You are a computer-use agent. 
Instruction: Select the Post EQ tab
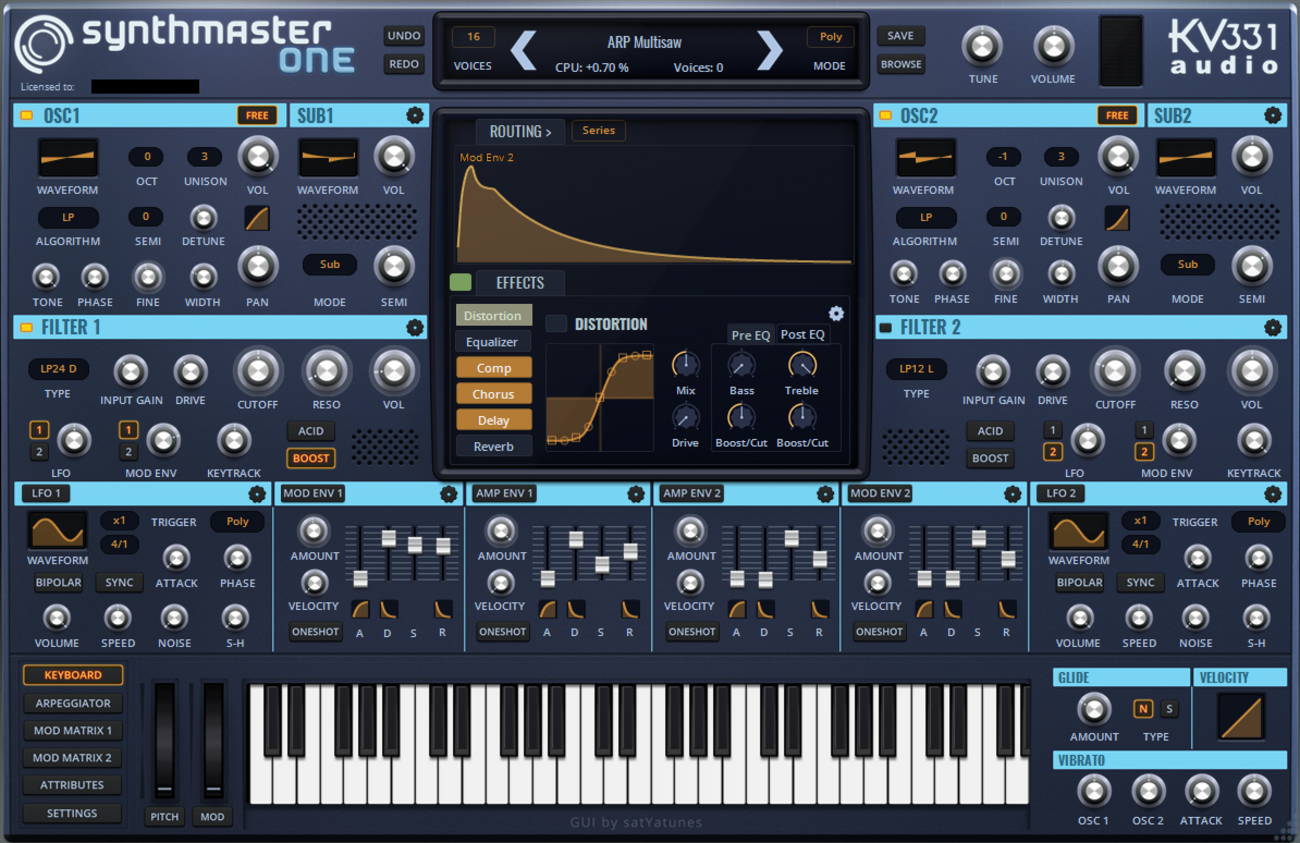(x=802, y=334)
